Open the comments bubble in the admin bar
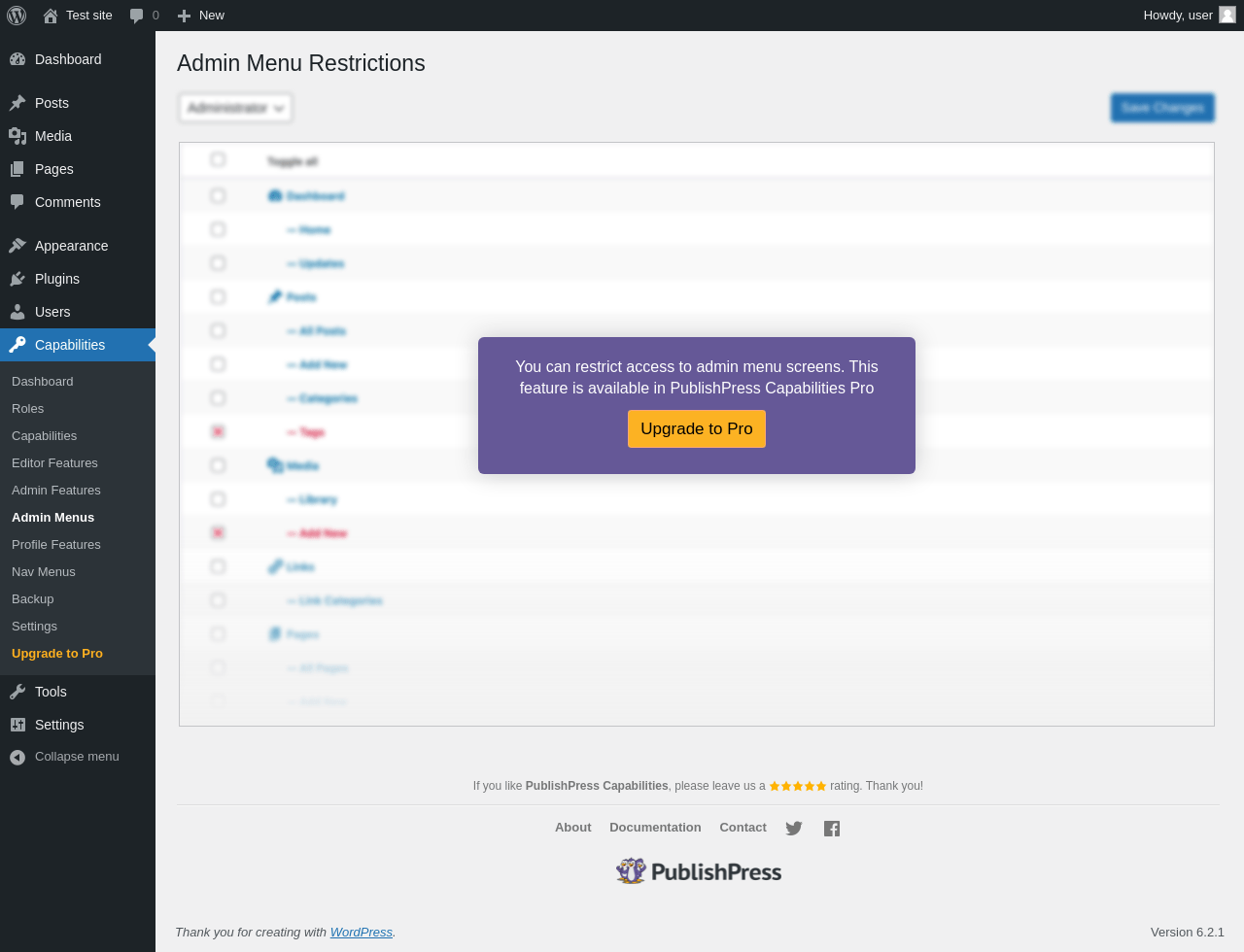This screenshot has height=952, width=1244. [137, 16]
